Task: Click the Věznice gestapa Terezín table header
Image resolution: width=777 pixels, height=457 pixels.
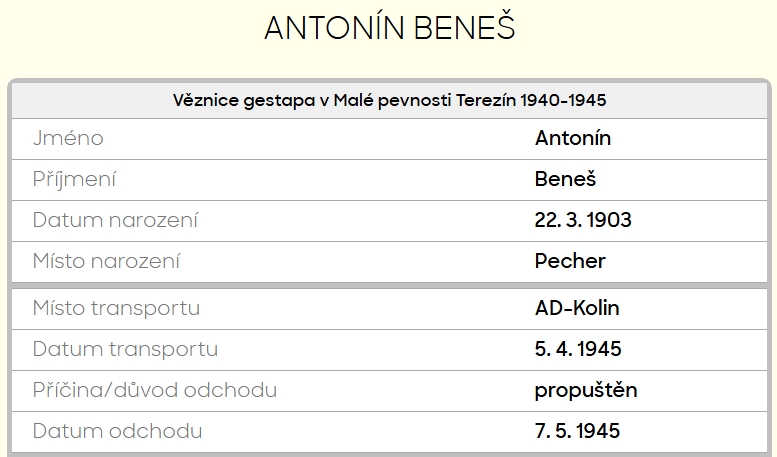Action: point(389,100)
